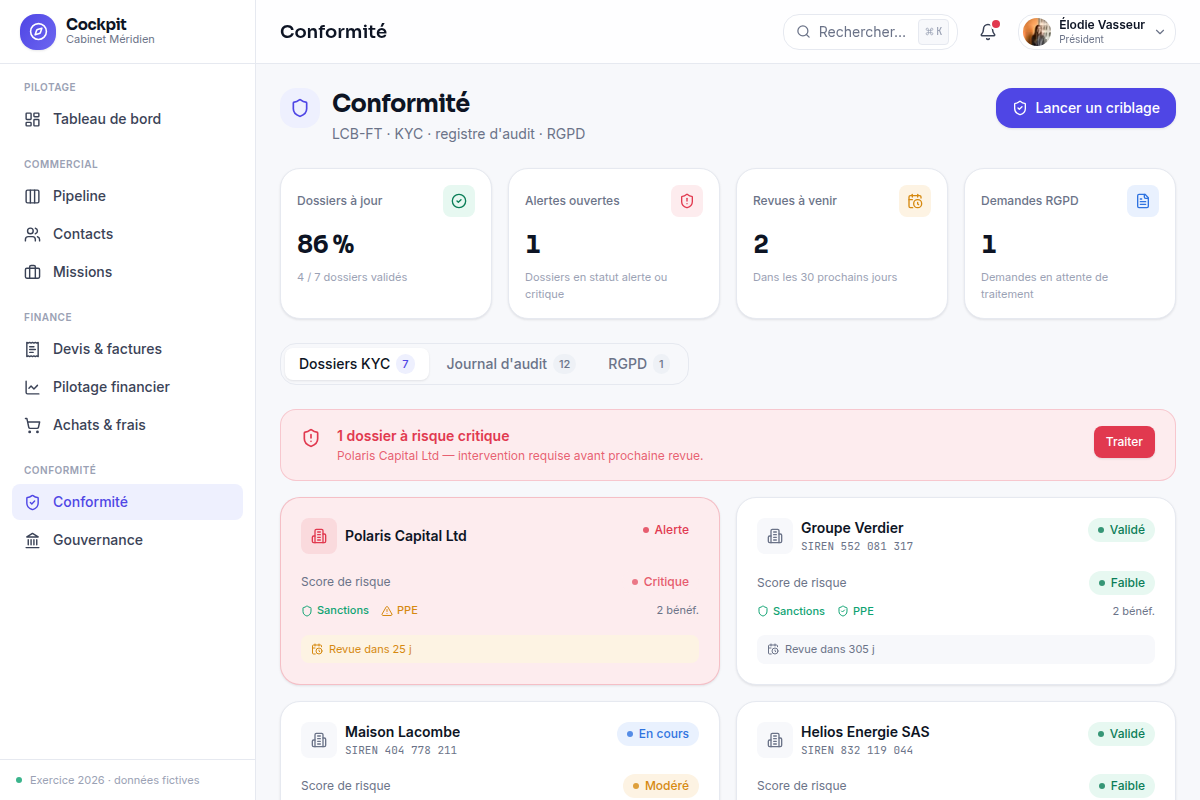Open the Groupe Verdier dossier
The width and height of the screenshot is (1200, 800).
tap(956, 591)
